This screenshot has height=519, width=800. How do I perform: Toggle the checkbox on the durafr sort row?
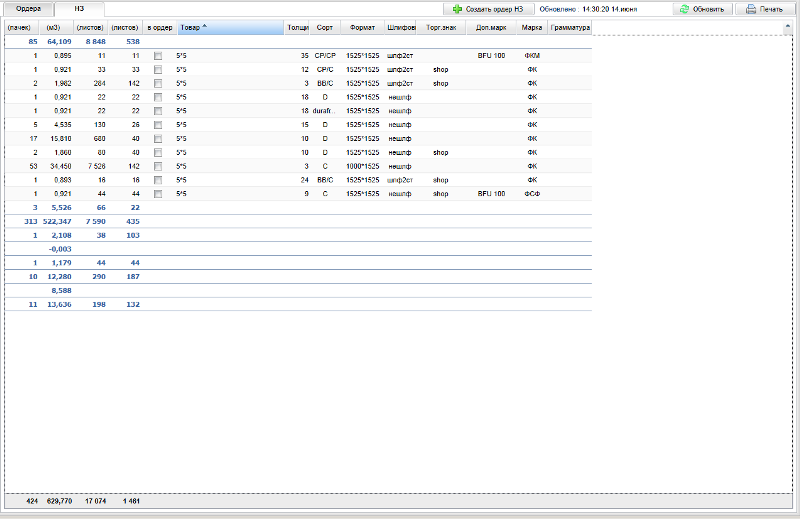pyautogui.click(x=158, y=111)
